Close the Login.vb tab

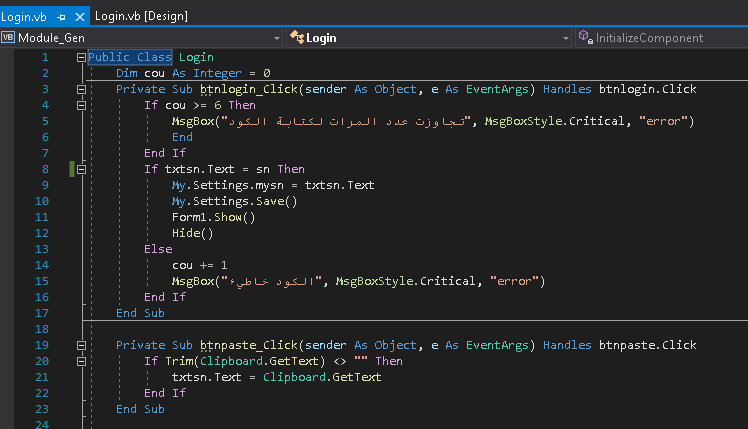(x=80, y=17)
